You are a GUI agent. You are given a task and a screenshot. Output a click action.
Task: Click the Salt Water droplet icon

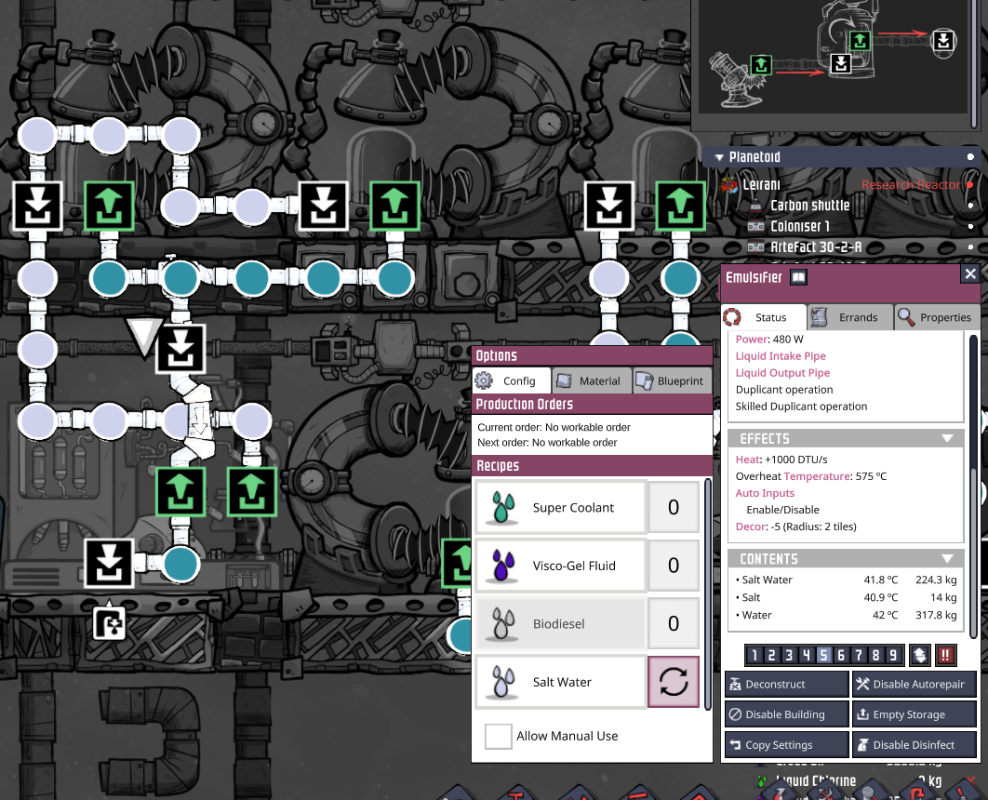(503, 682)
